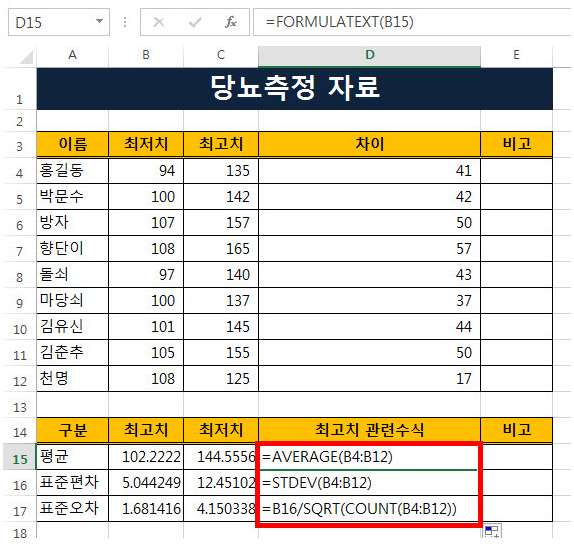Image resolution: width=574 pixels, height=553 pixels.
Task: Click header cell 최고치 in row 3
Action: pos(221,144)
